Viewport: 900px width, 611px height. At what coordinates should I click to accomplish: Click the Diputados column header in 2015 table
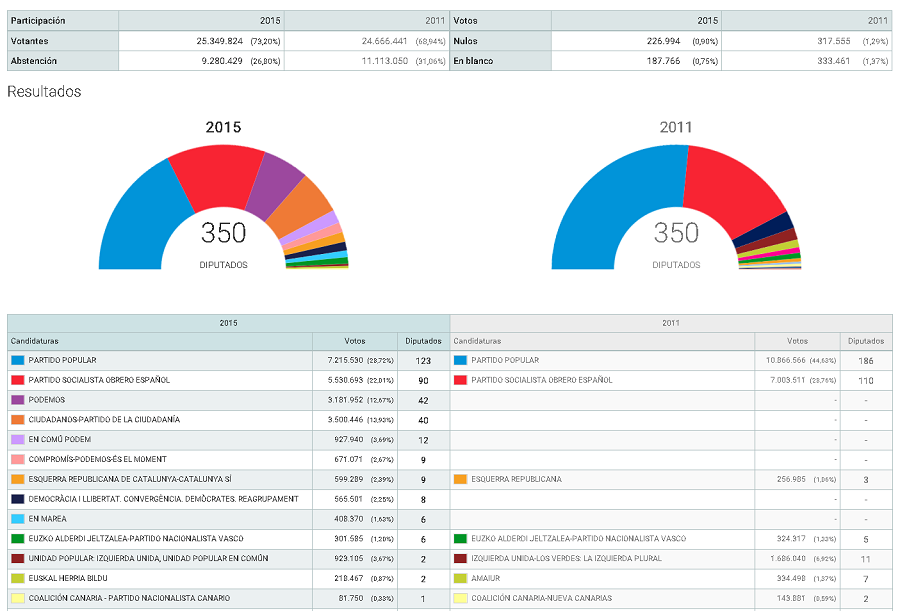coord(423,341)
